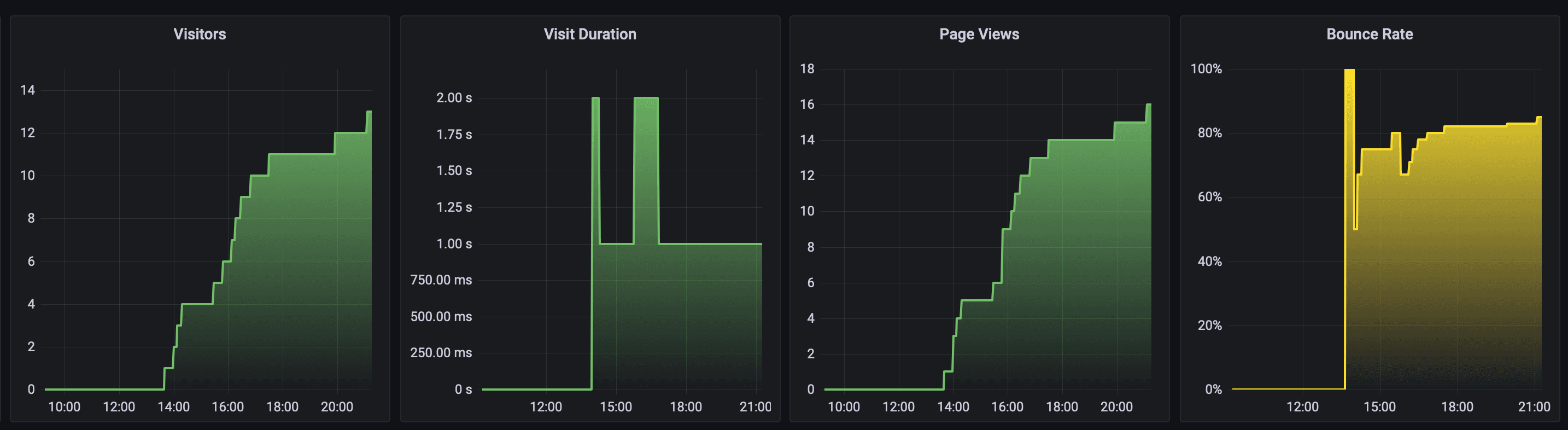This screenshot has height=430, width=1568.
Task: Open the Page Views panel title
Action: coord(979,34)
